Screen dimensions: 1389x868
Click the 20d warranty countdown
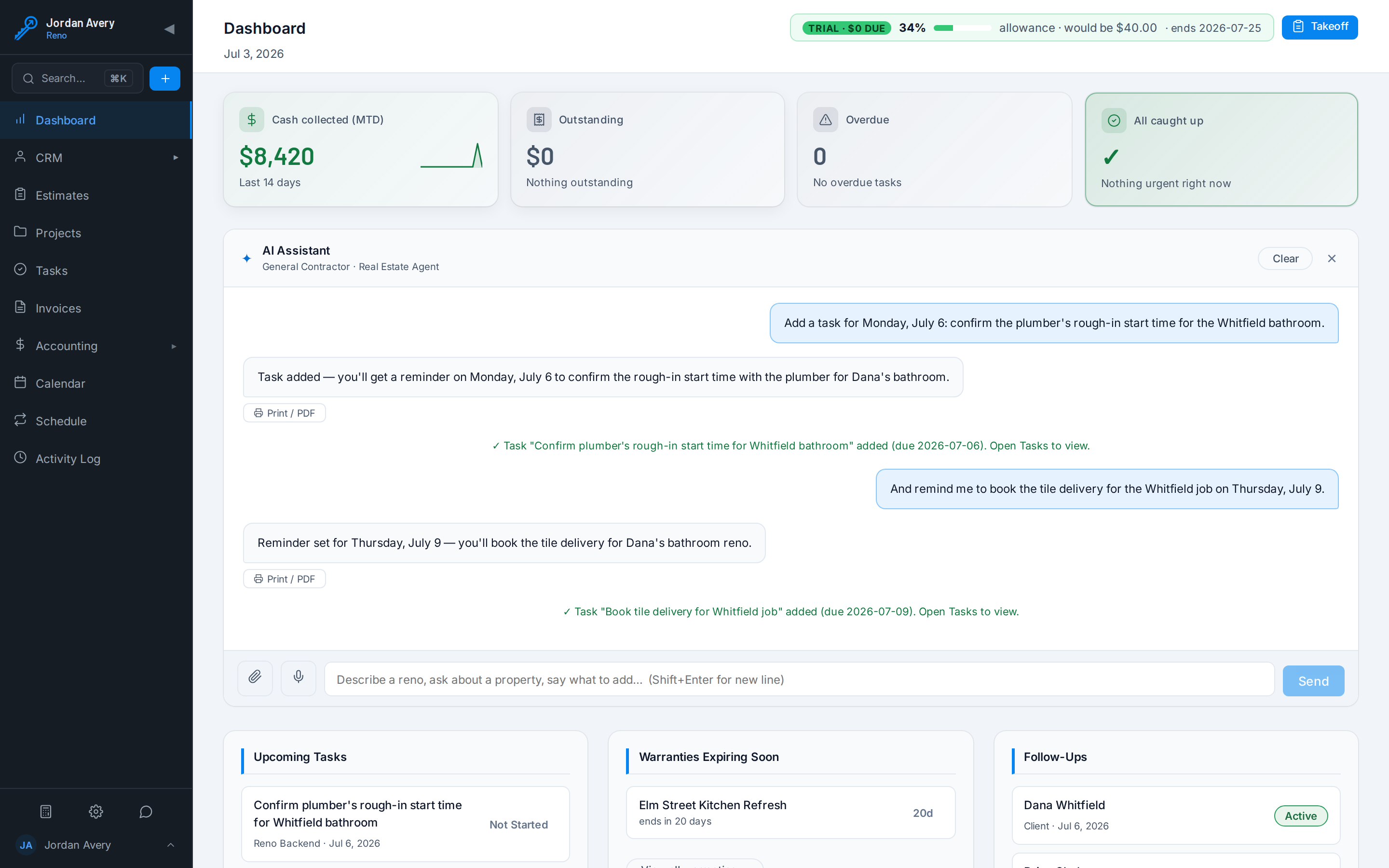coord(922,813)
